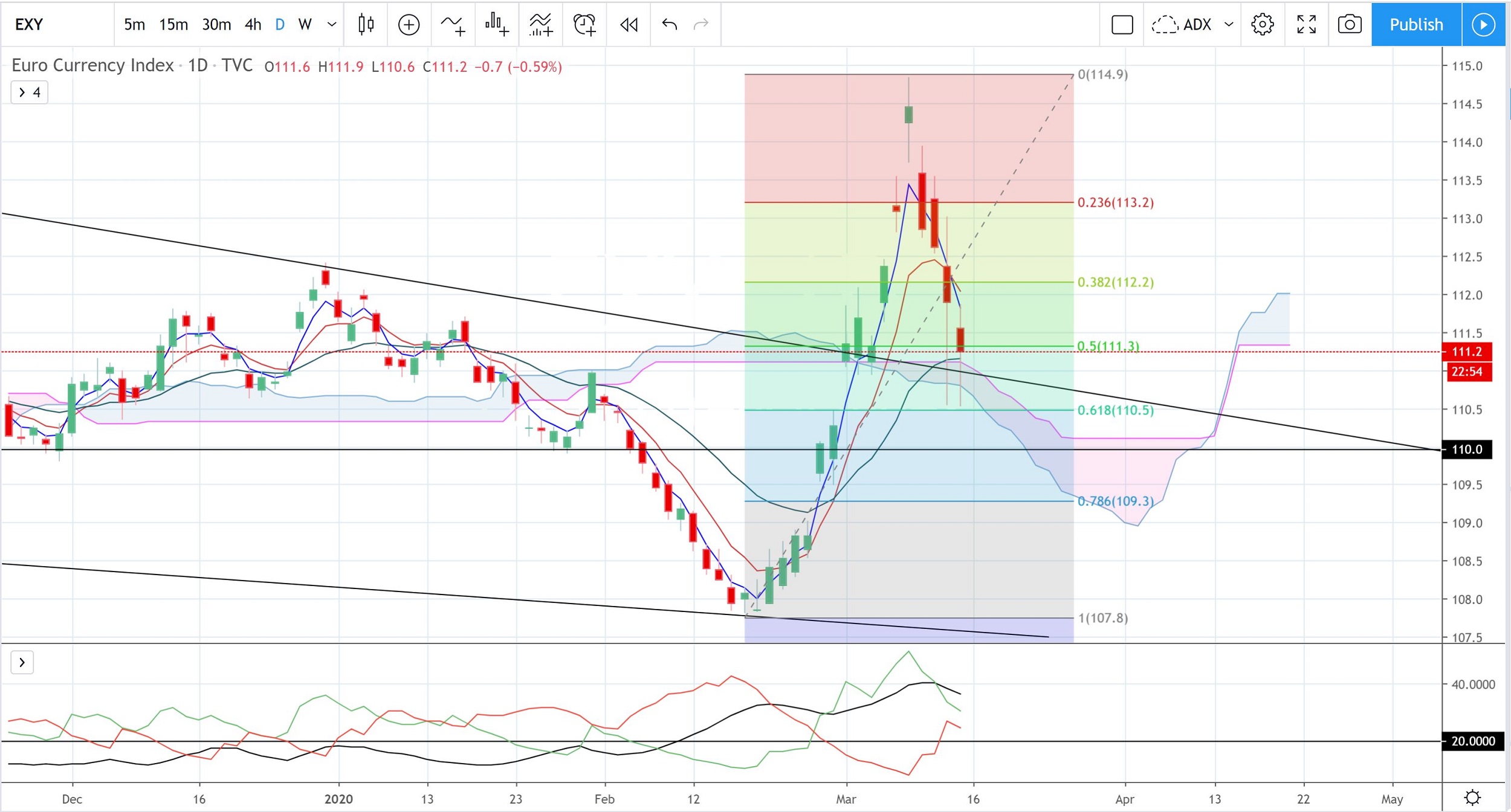1511x812 pixels.
Task: Click the Mar label on time axis
Action: click(846, 799)
